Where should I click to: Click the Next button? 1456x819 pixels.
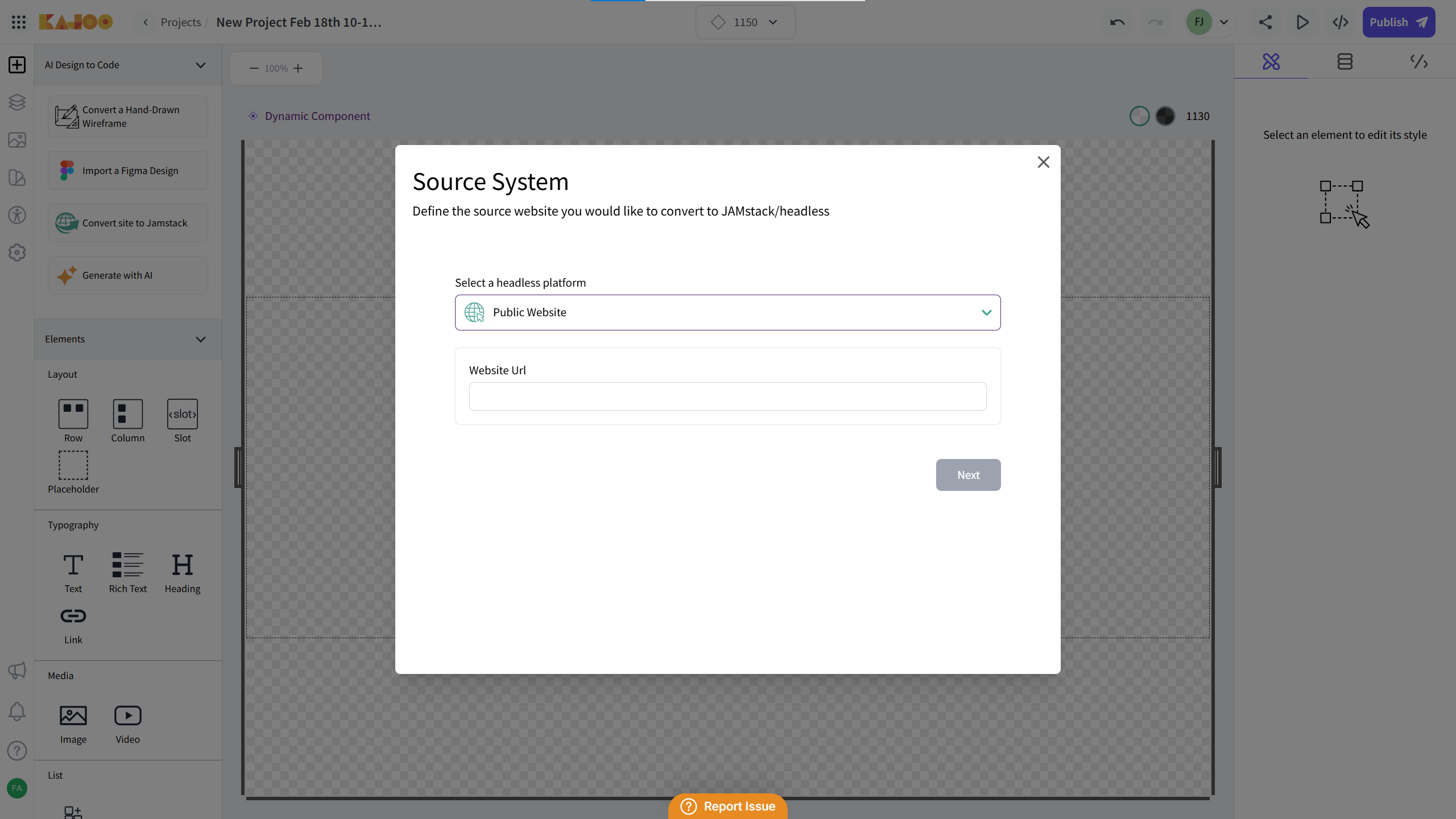click(968, 475)
